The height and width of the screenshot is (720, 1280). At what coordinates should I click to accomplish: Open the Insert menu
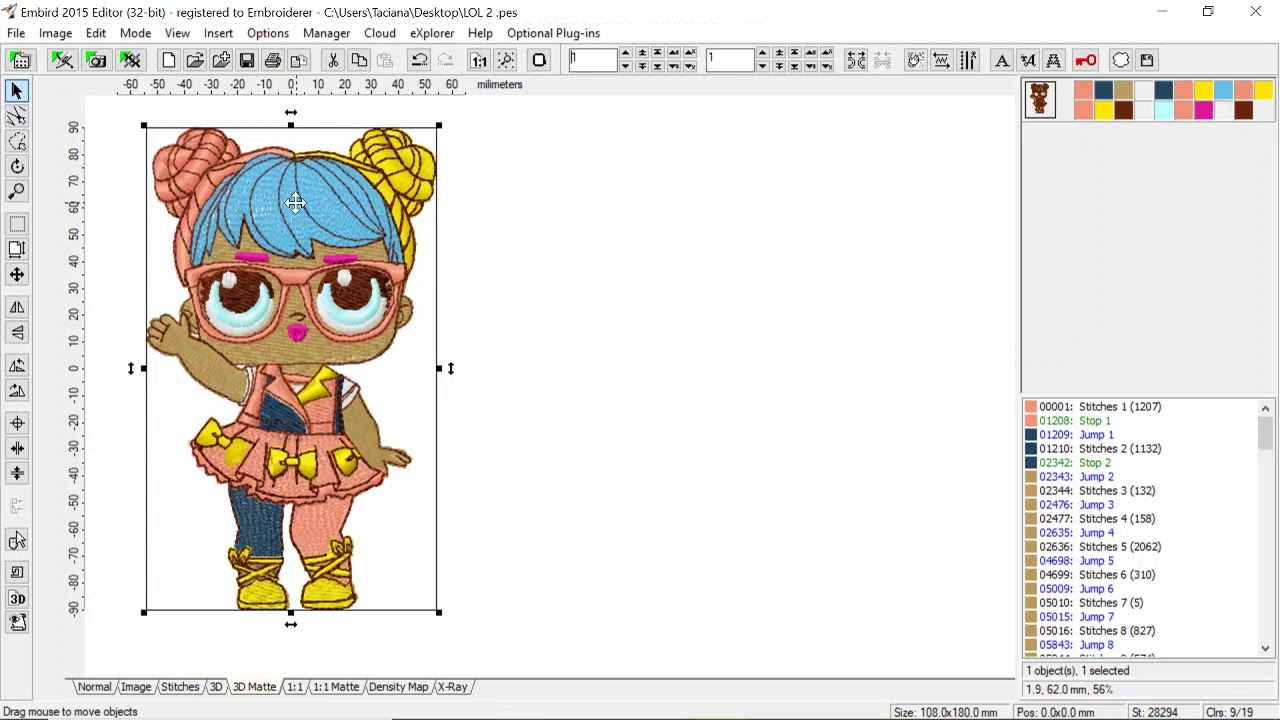[218, 33]
